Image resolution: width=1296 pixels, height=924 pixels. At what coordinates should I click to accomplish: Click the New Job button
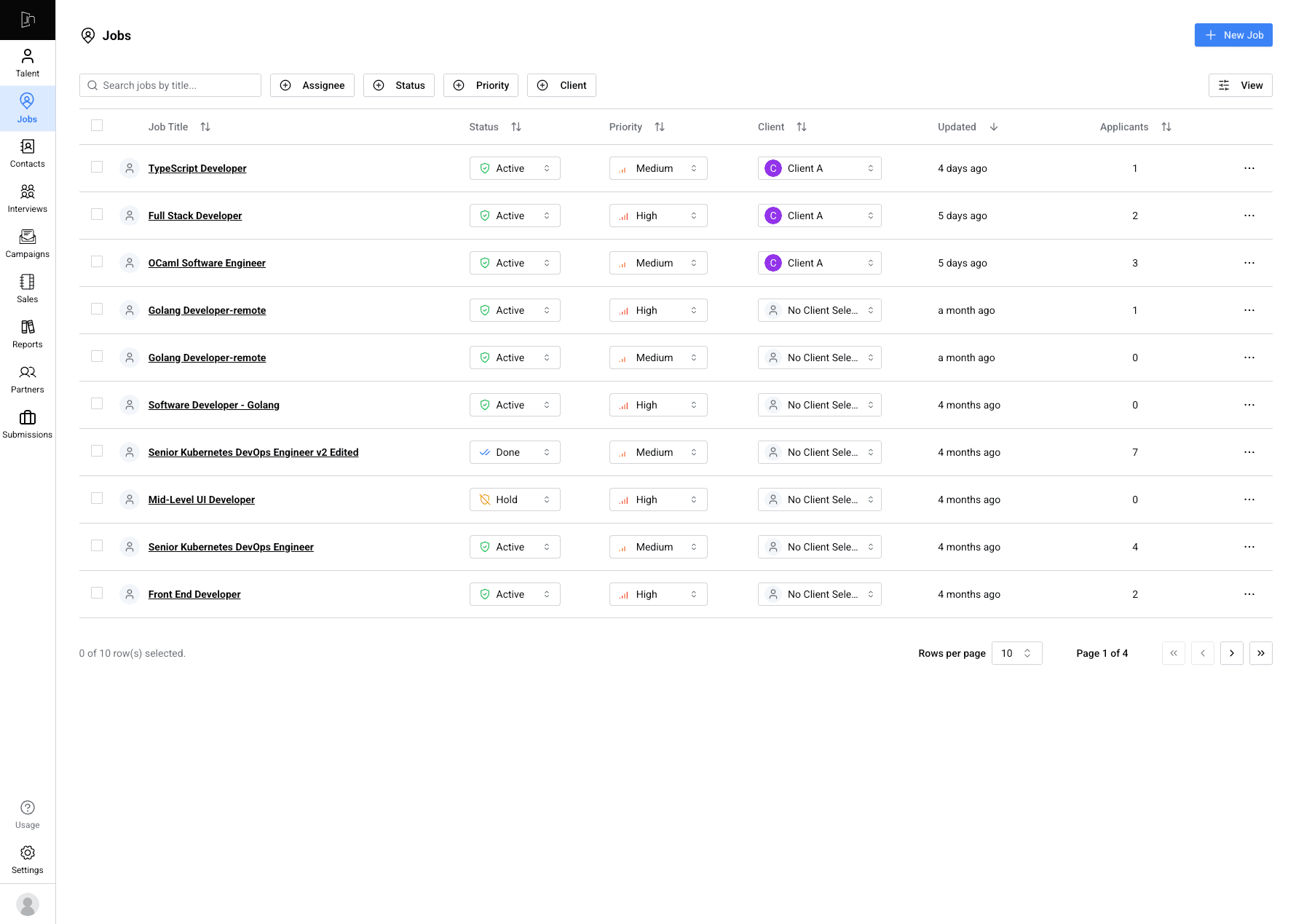[1233, 35]
